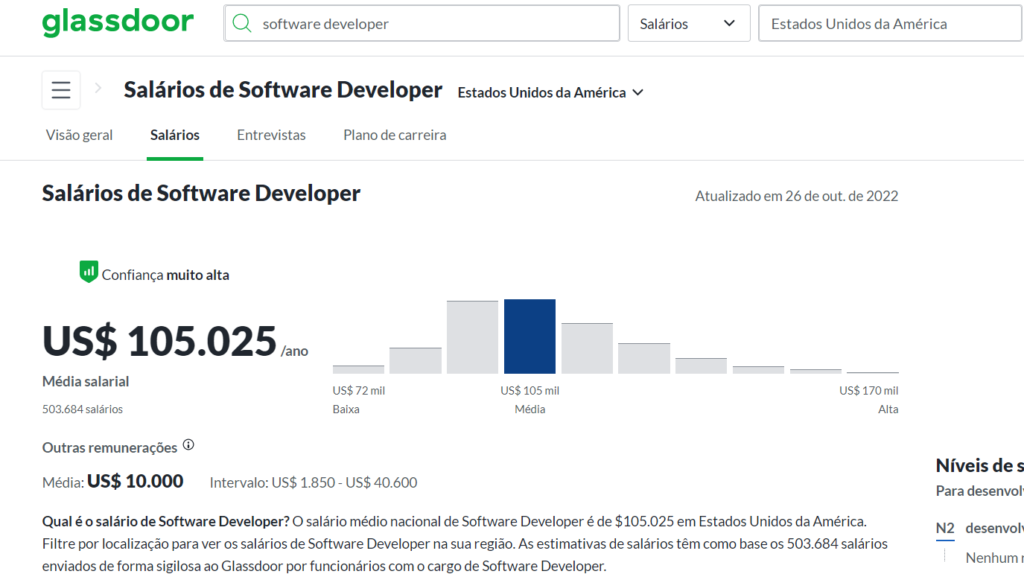Open the Salários search category dropdown

click(689, 24)
